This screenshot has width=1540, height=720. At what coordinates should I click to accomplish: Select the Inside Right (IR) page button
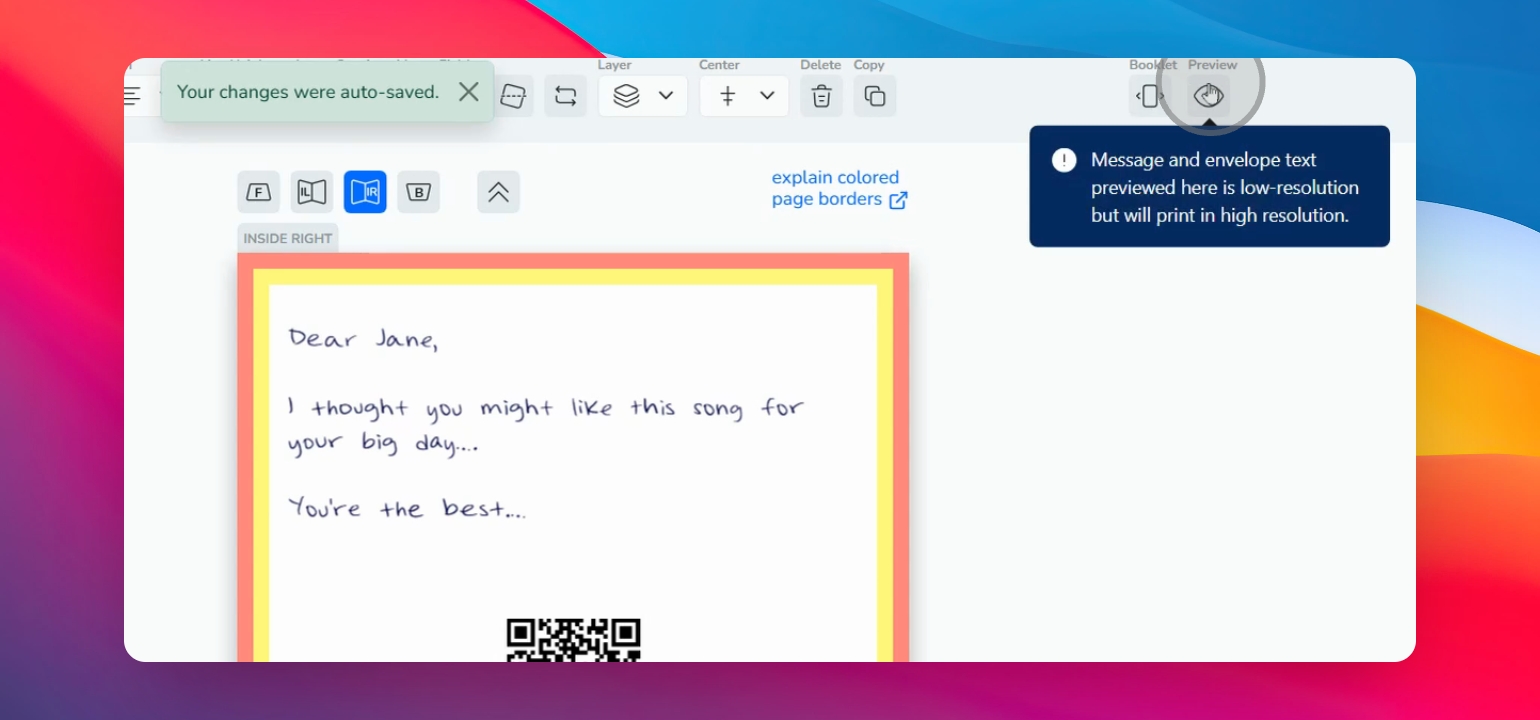pyautogui.click(x=365, y=192)
